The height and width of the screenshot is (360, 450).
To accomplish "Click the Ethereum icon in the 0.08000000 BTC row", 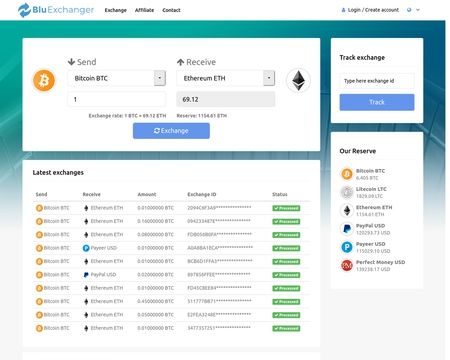I will [x=86, y=235].
